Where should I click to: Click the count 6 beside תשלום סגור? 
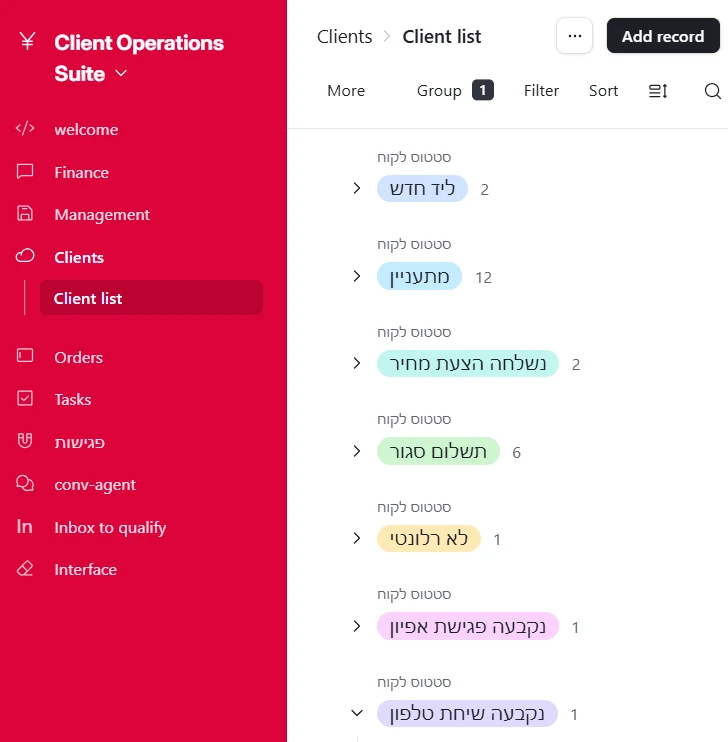coord(516,452)
